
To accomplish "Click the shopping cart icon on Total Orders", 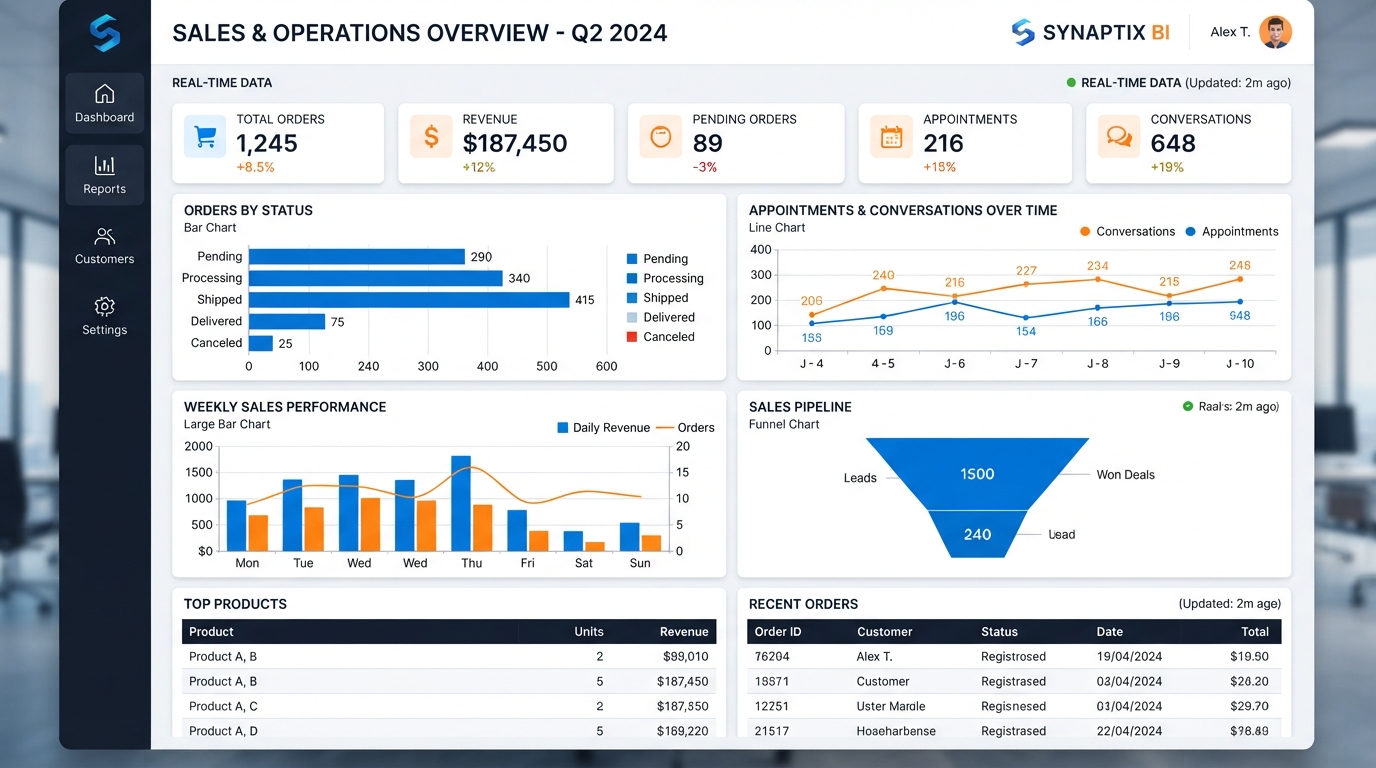I will click(205, 137).
